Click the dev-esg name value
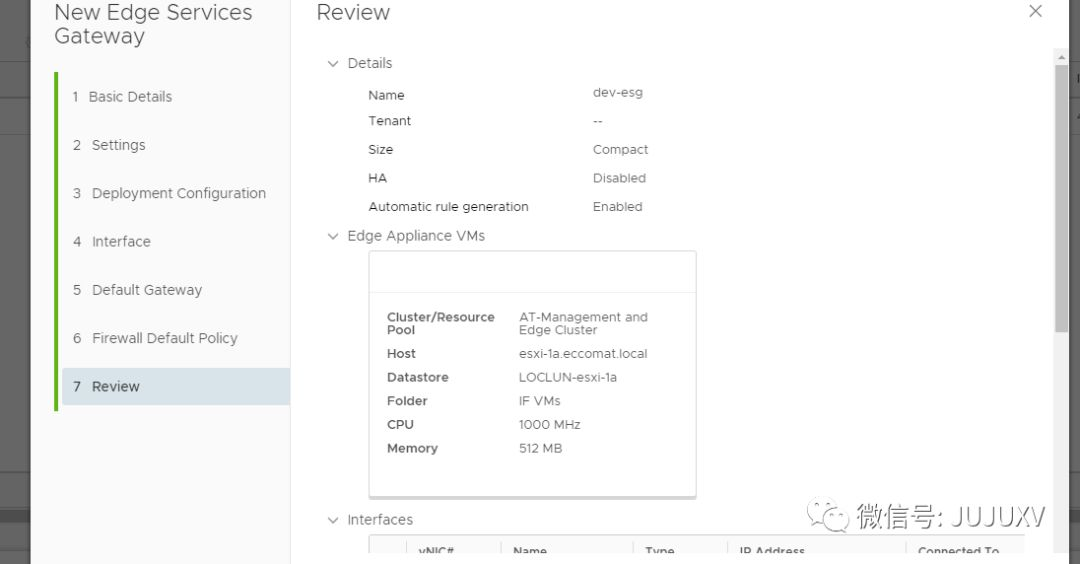The width and height of the screenshot is (1080, 564). point(617,92)
